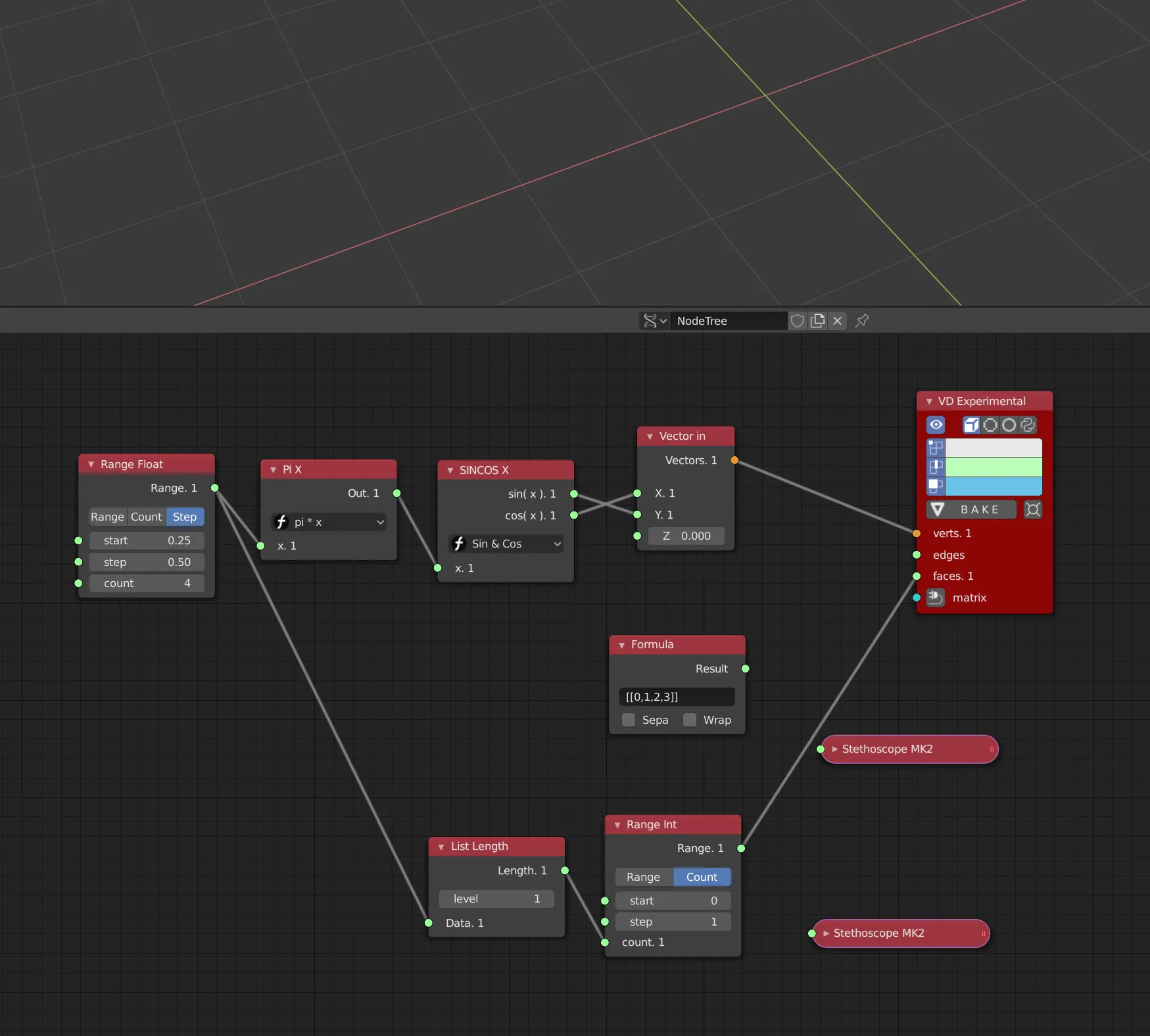This screenshot has height=1036, width=1150.
Task: Expand the lower Stethoscope MK2 node
Action: 827,933
